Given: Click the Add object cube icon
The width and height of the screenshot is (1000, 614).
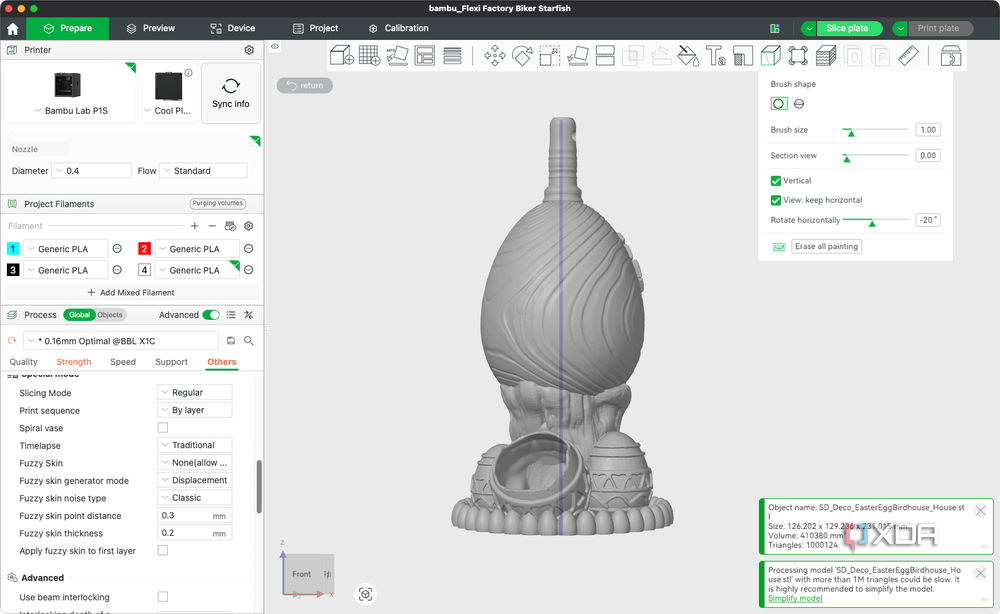Looking at the screenshot, I should 342,55.
